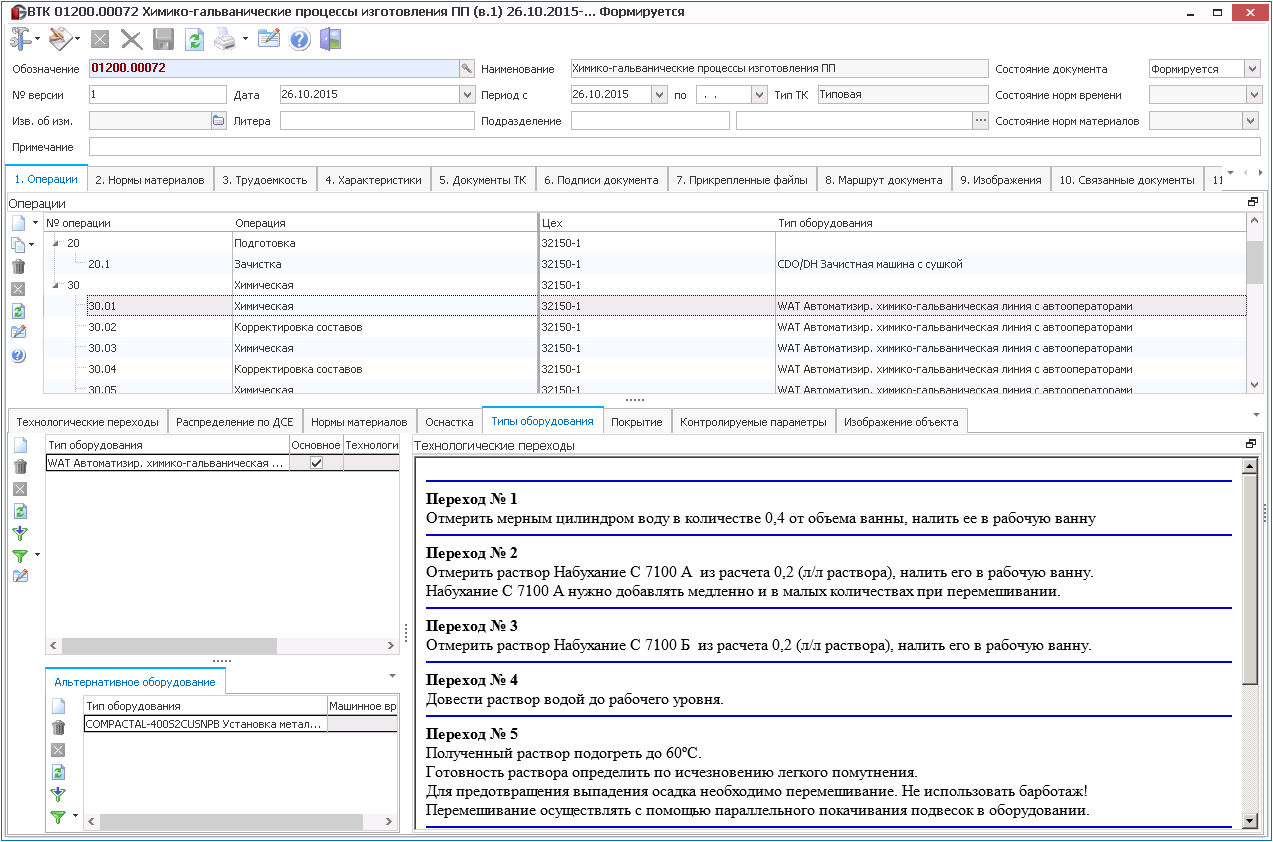This screenshot has height=842, width=1273.
Task: Open the Дата date dropdown
Action: 467,95
